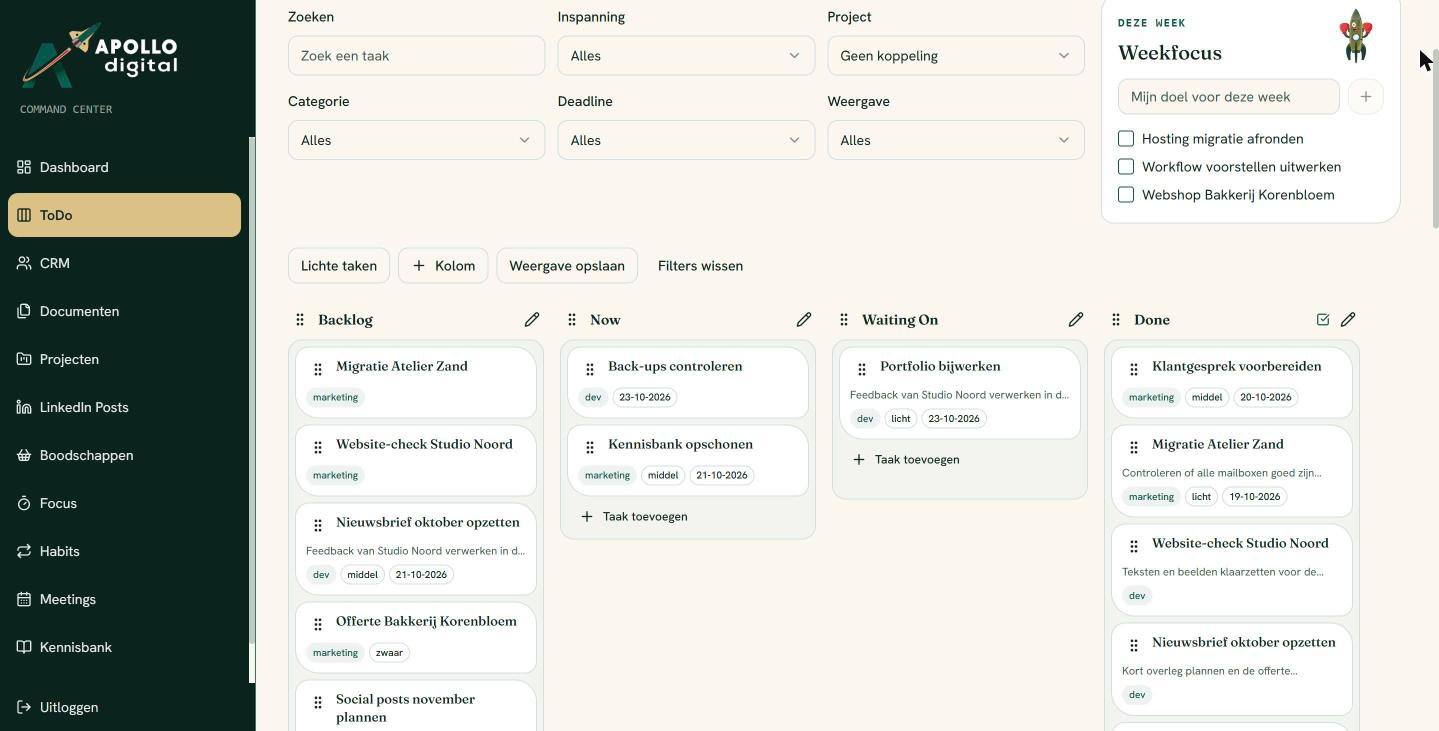This screenshot has height=731, width=1439.
Task: Click the page vertical scrollbar
Action: [x=1435, y=140]
